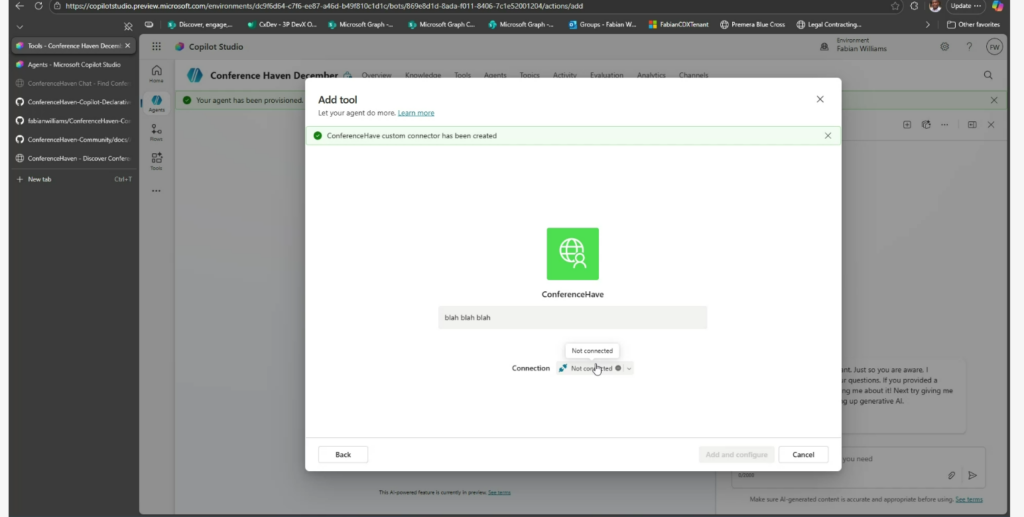
Task: Switch to ConferenceHaven-Copilot-Declarative GitHub tab
Action: click(x=74, y=102)
